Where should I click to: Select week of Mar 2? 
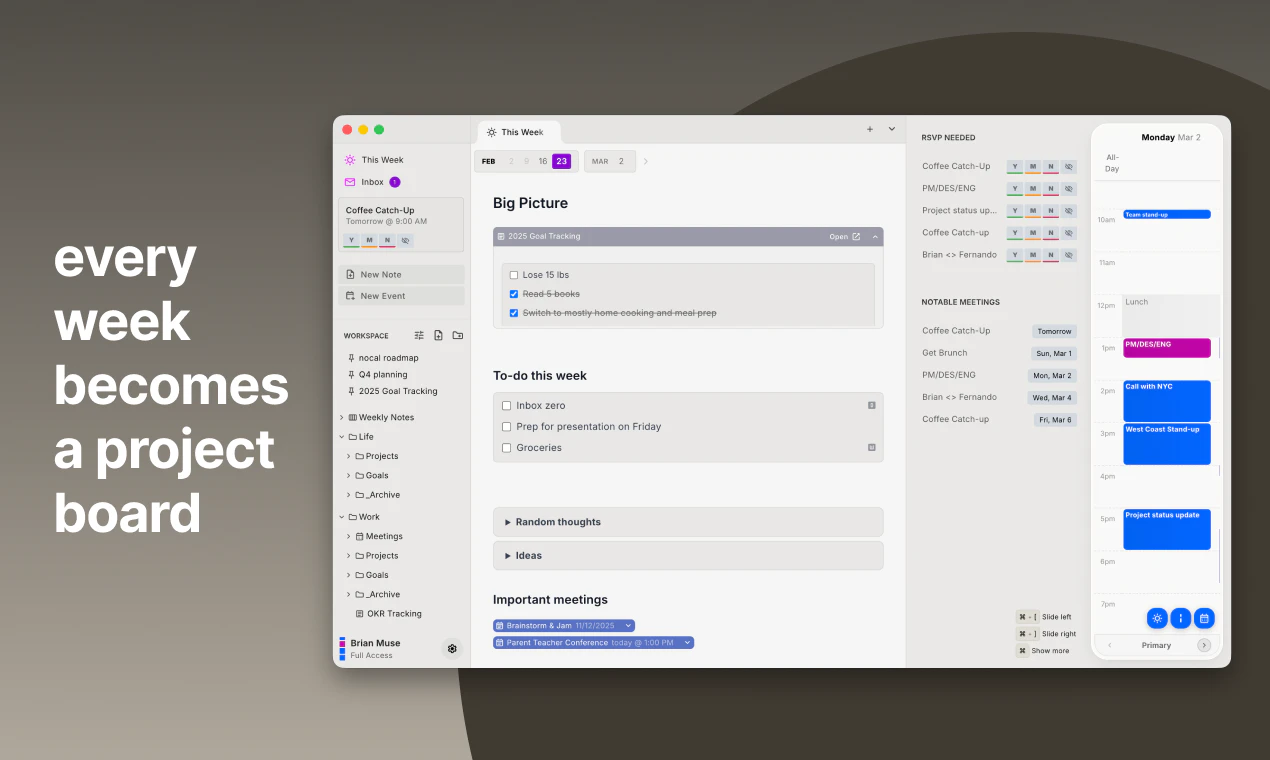point(621,161)
